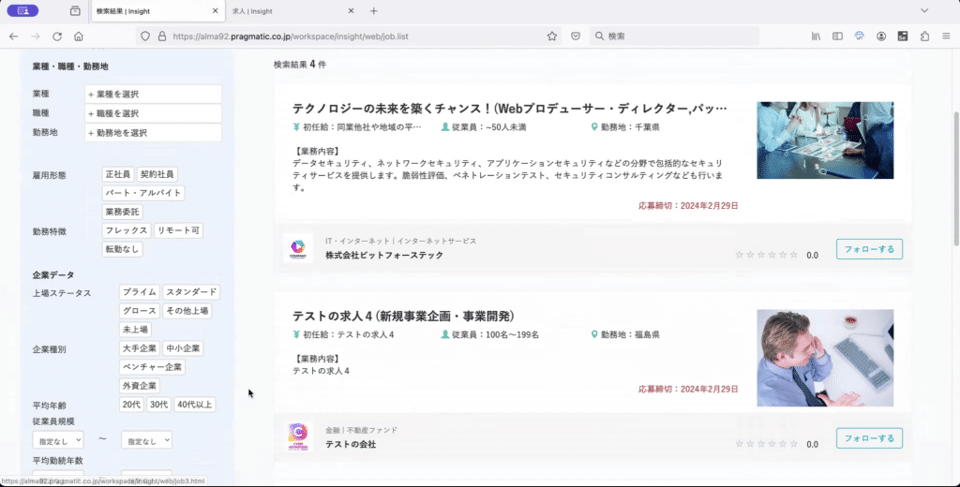Click the テストの会社 company logo
This screenshot has width=960, height=487.
[x=298, y=436]
